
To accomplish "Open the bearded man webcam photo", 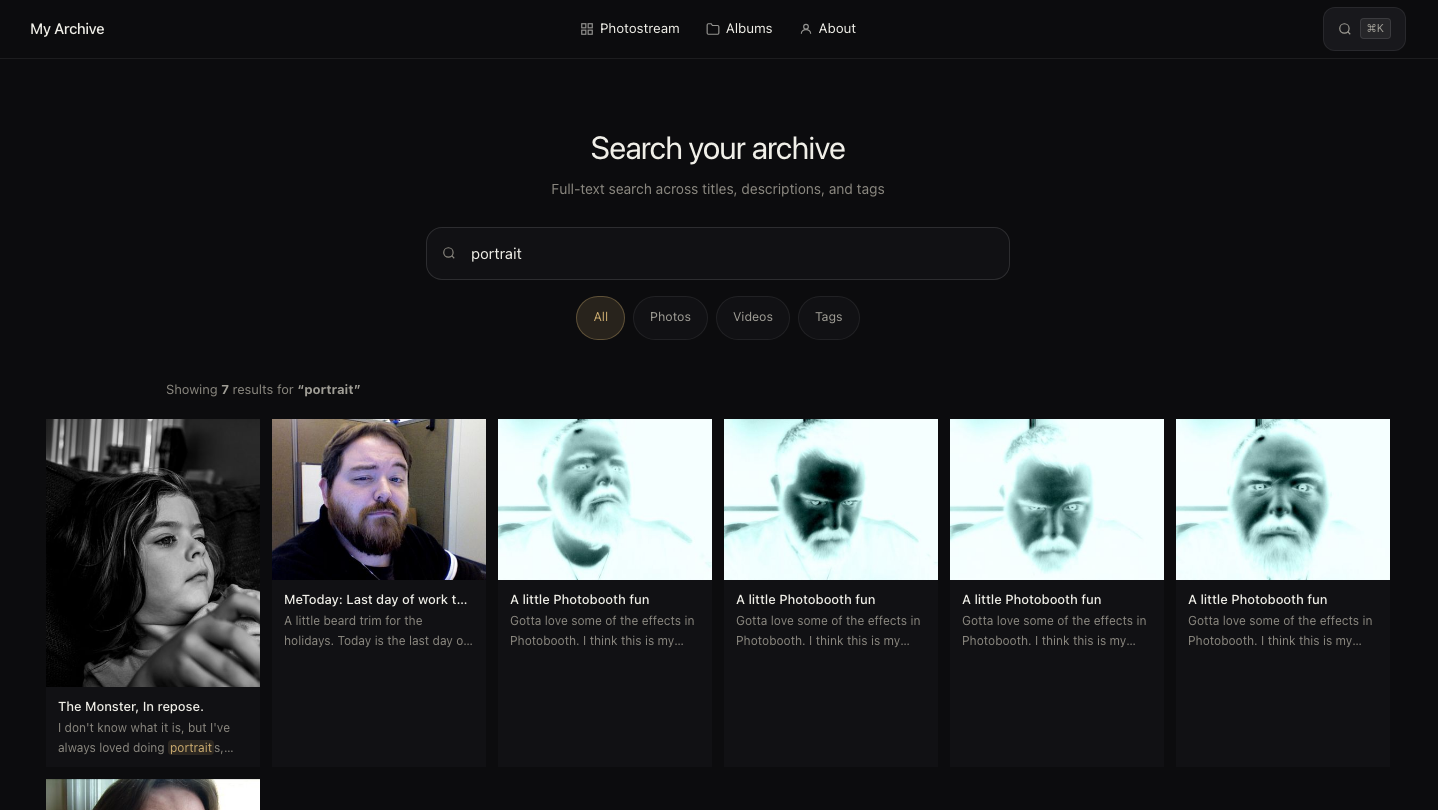I will coord(379,499).
